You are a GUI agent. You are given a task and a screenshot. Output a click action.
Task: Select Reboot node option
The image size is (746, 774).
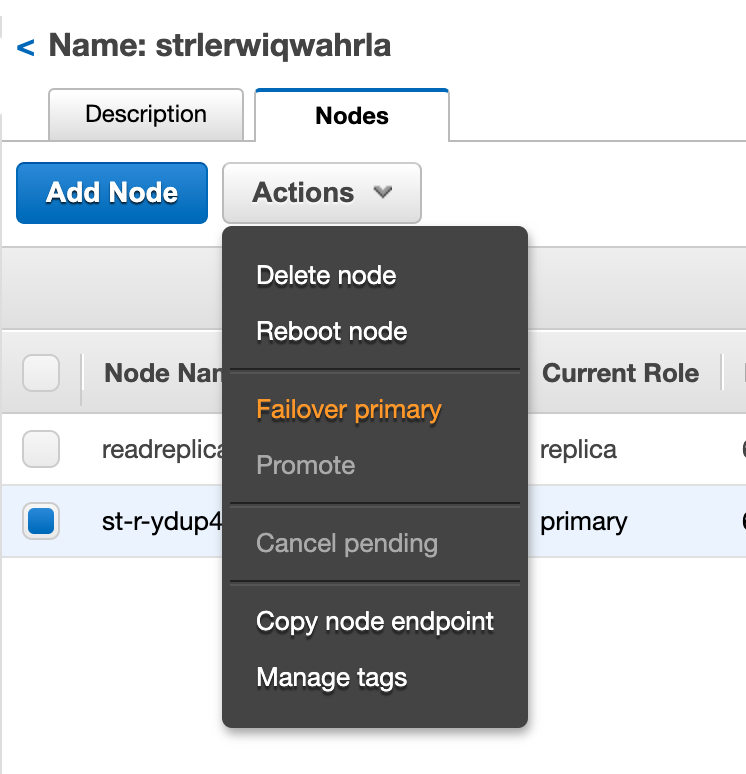331,332
